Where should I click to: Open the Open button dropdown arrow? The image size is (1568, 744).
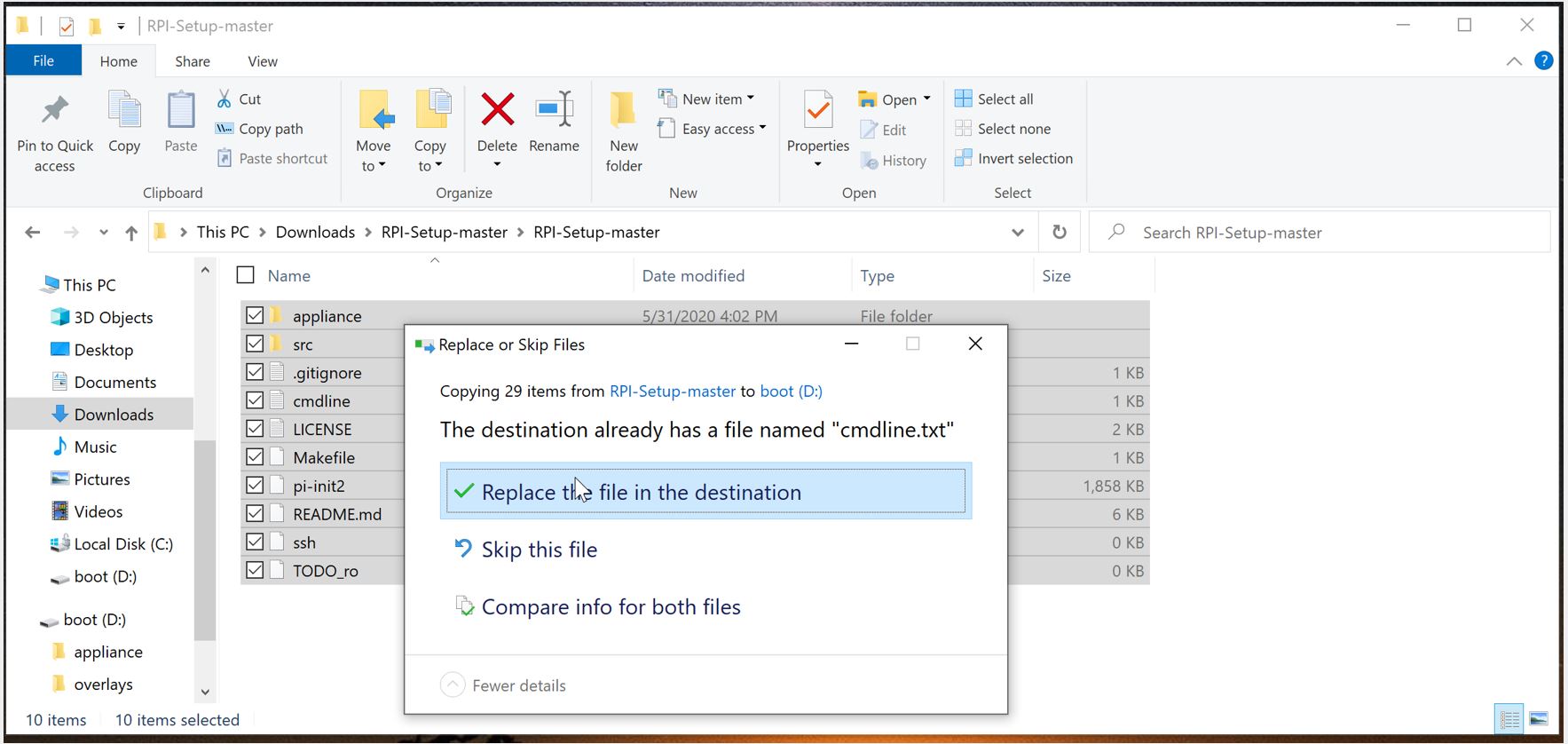pyautogui.click(x=927, y=99)
